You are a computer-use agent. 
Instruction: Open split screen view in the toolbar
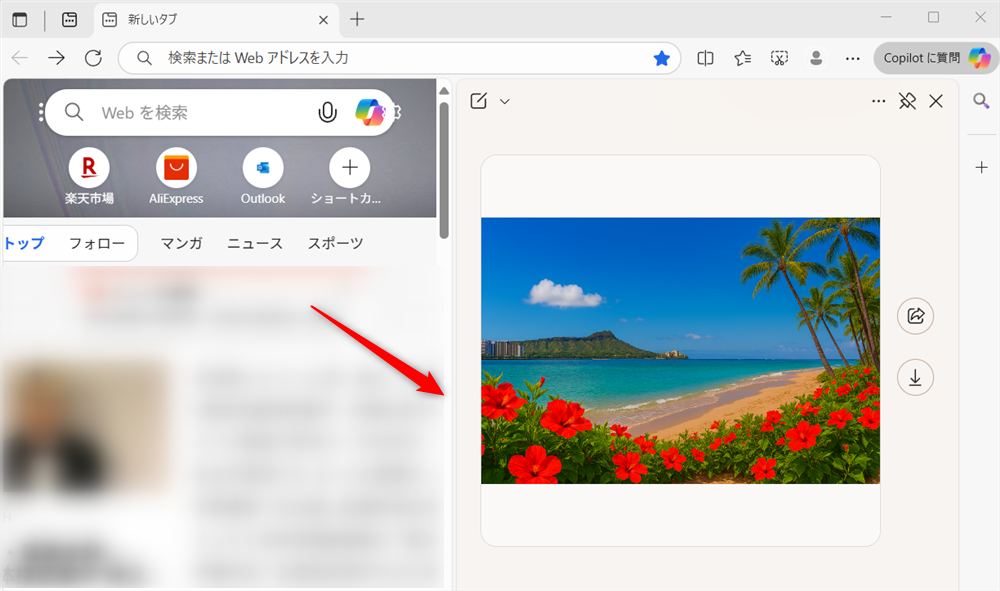coord(705,58)
